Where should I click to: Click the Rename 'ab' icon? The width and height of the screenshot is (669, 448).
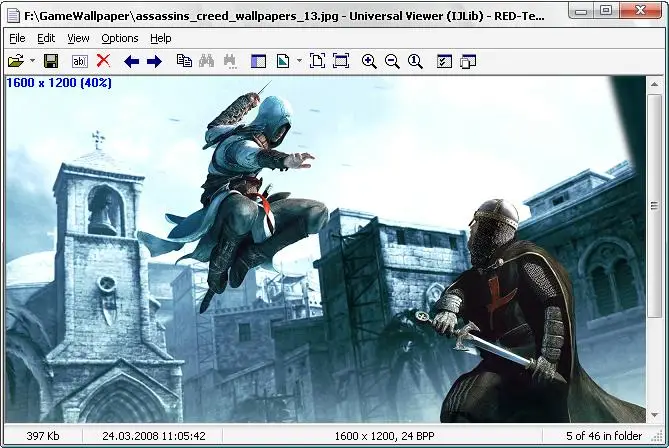coord(80,61)
